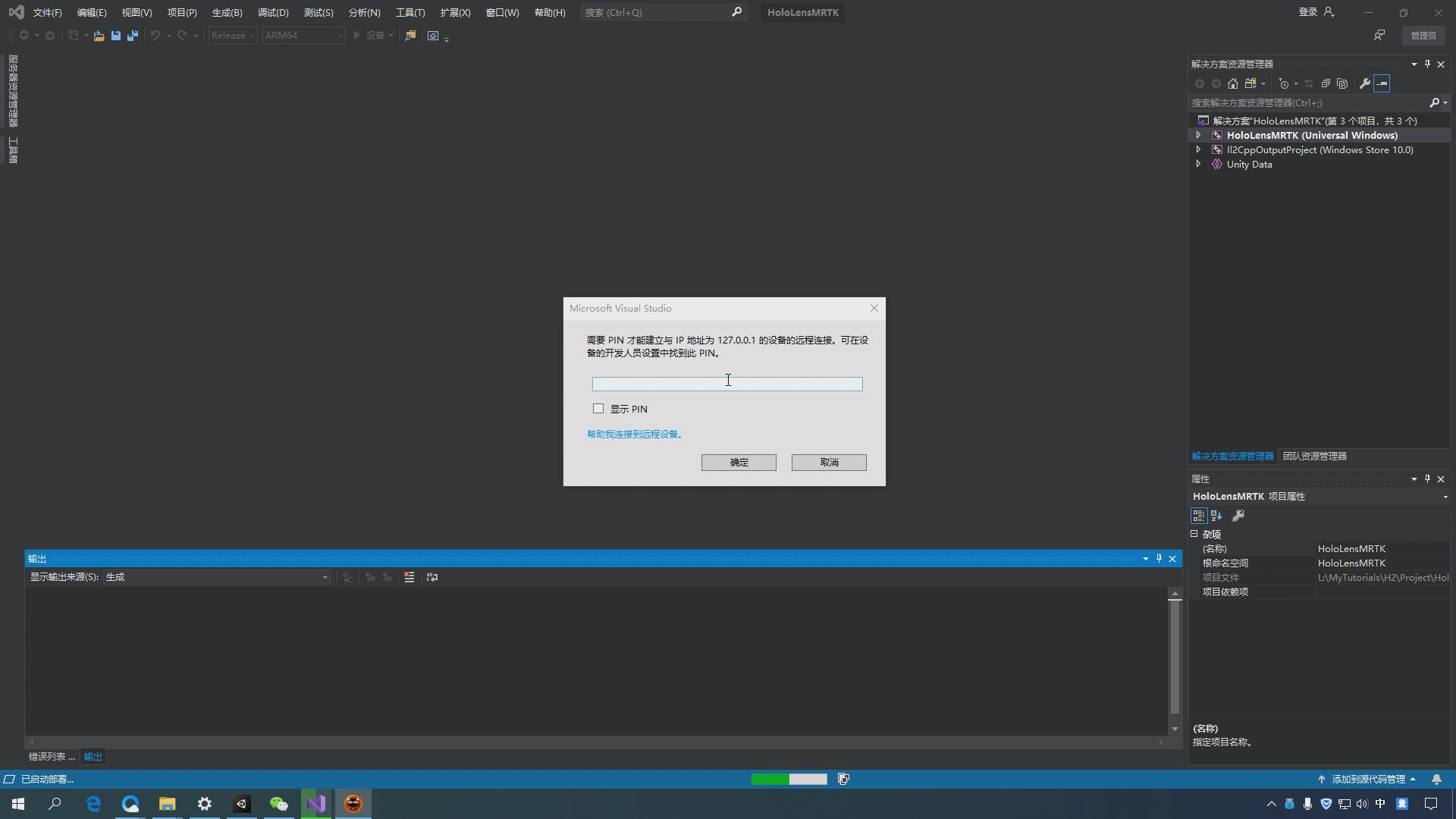The height and width of the screenshot is (819, 1456).
Task: Expand the HoloLensMRTK (Universal Windows) project node
Action: point(1198,135)
